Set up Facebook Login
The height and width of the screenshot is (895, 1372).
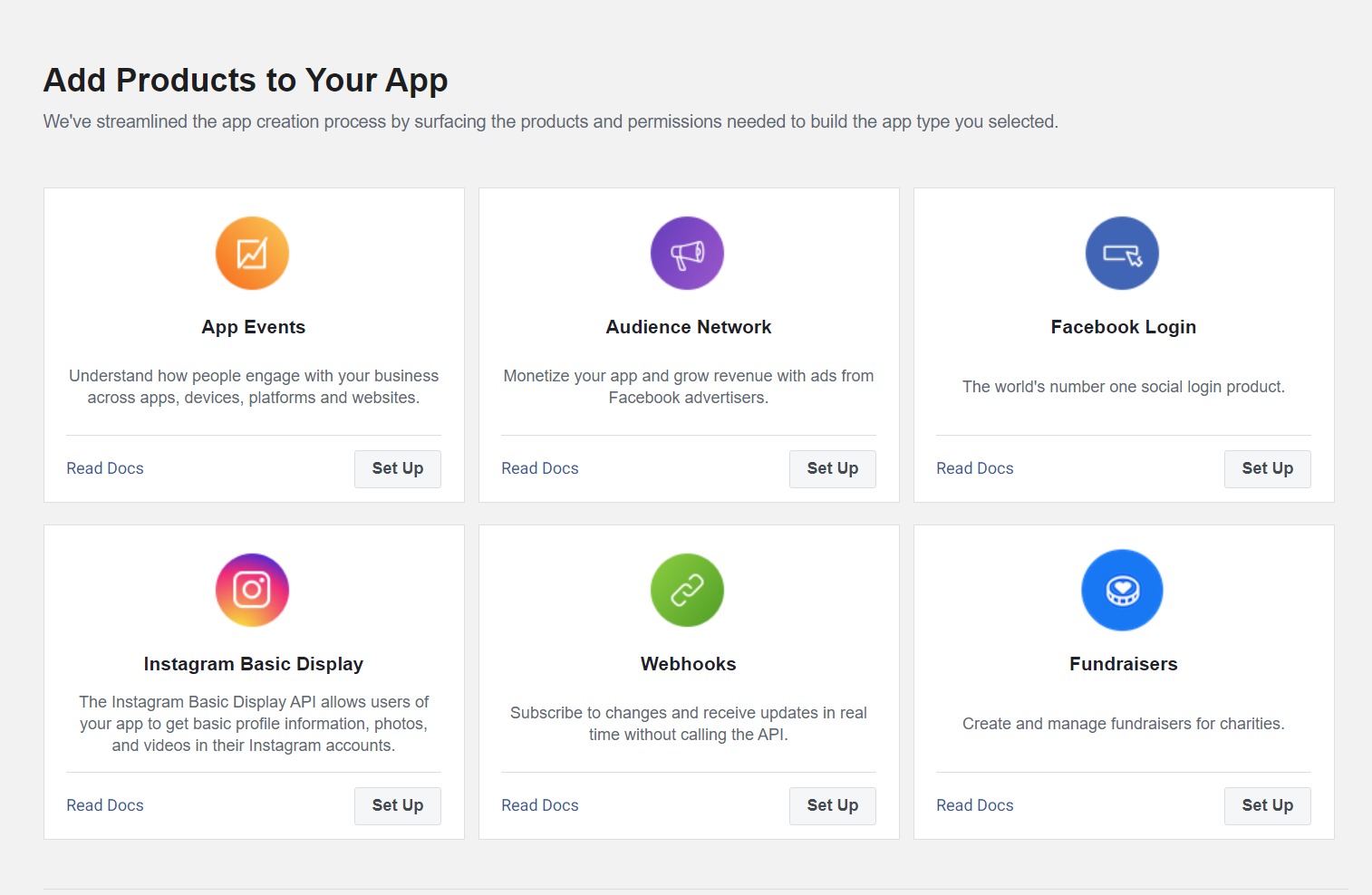coord(1268,468)
